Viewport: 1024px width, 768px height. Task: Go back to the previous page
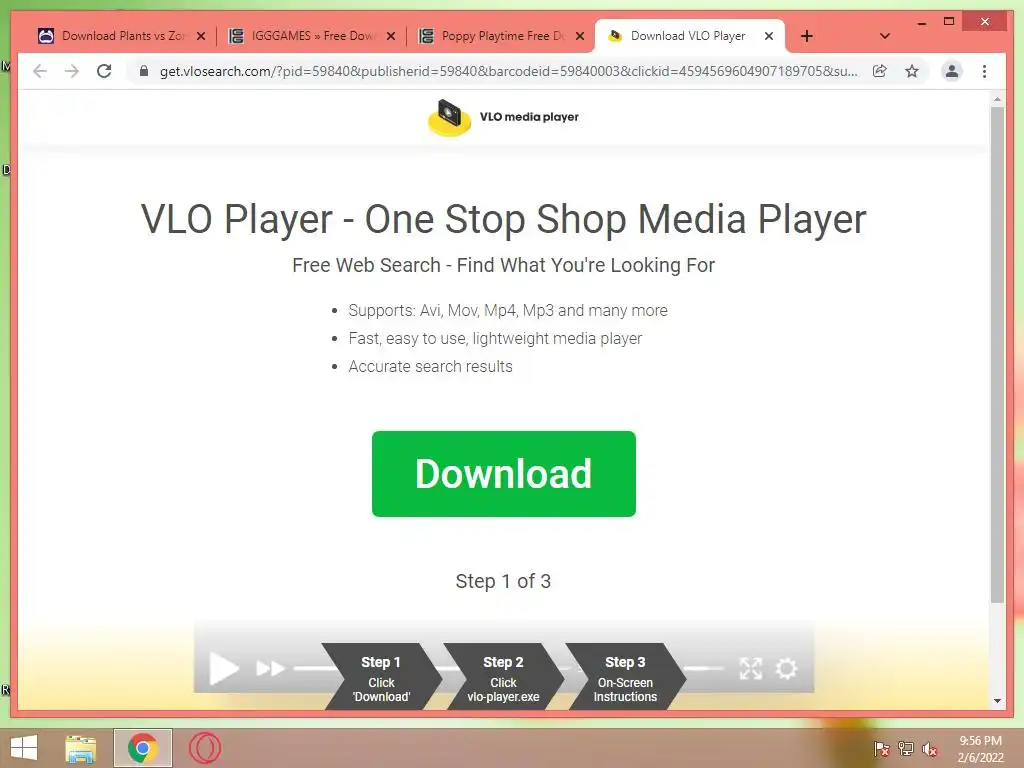coord(40,71)
